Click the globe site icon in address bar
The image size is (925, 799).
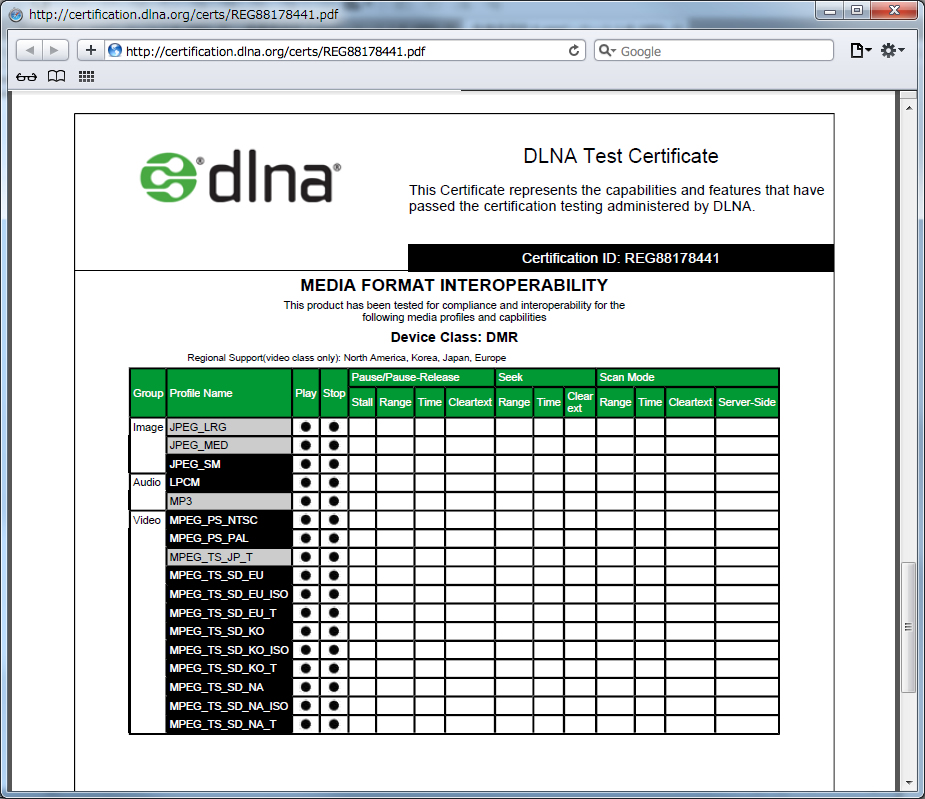(x=115, y=51)
